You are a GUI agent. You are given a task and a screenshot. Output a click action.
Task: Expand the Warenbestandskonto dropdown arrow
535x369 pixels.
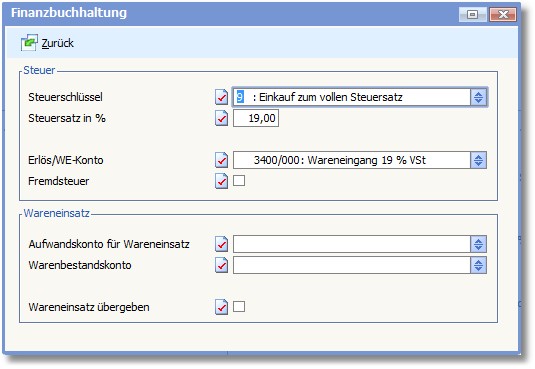(x=478, y=265)
